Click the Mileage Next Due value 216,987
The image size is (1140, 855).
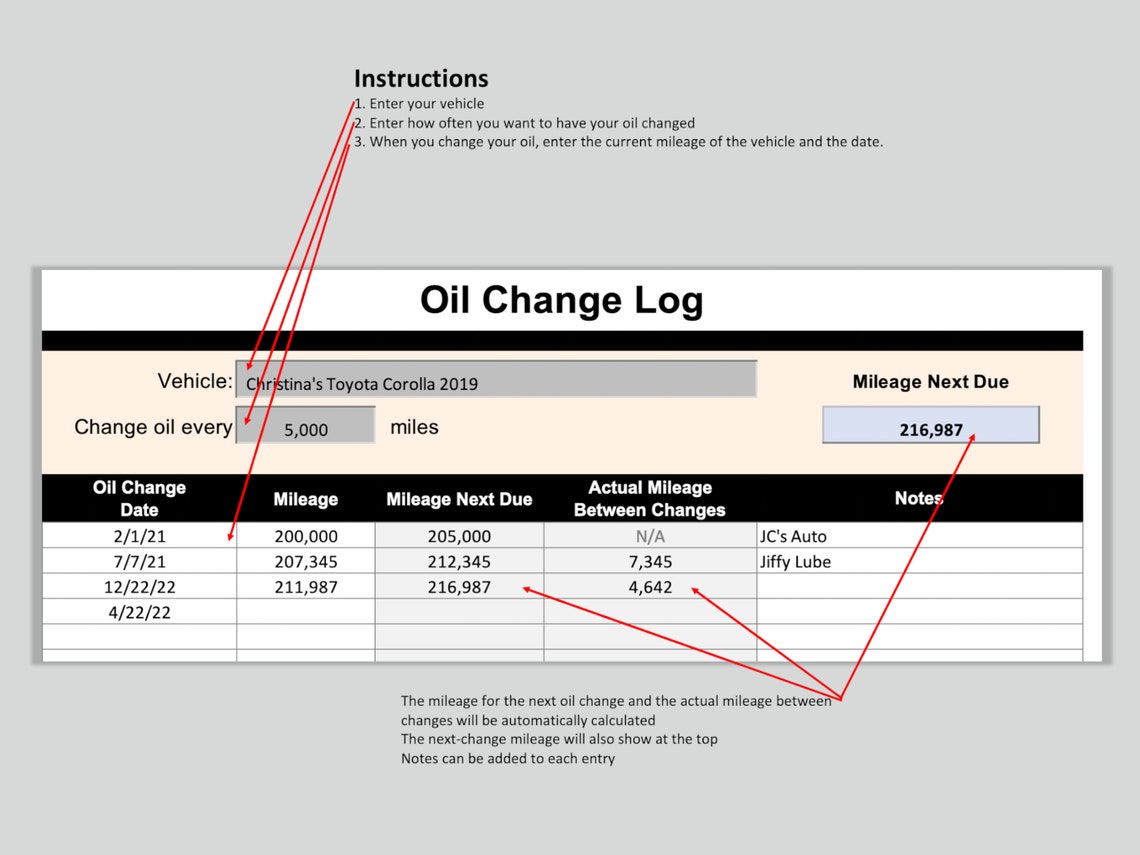[930, 424]
